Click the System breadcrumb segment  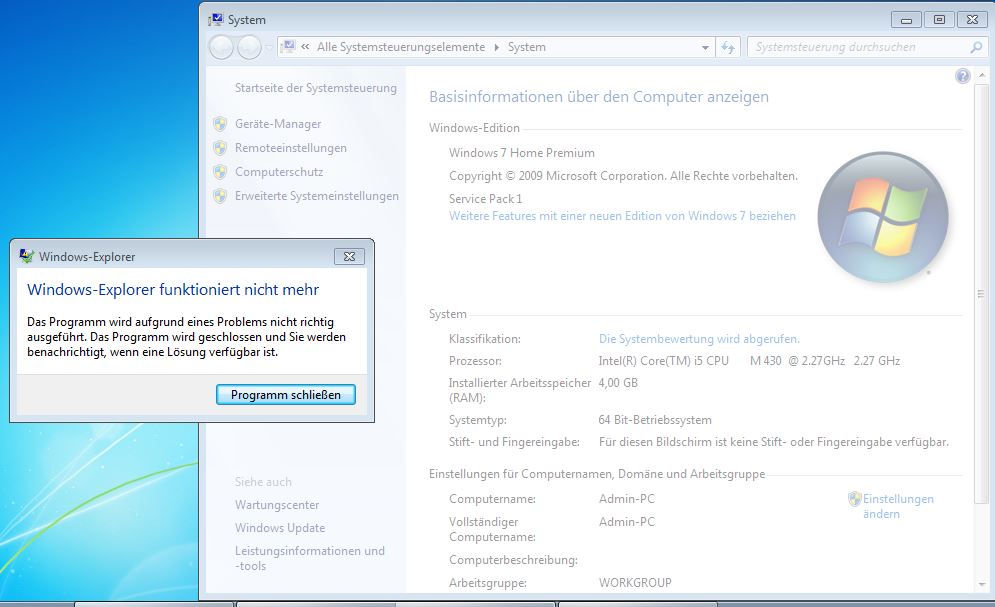(526, 47)
